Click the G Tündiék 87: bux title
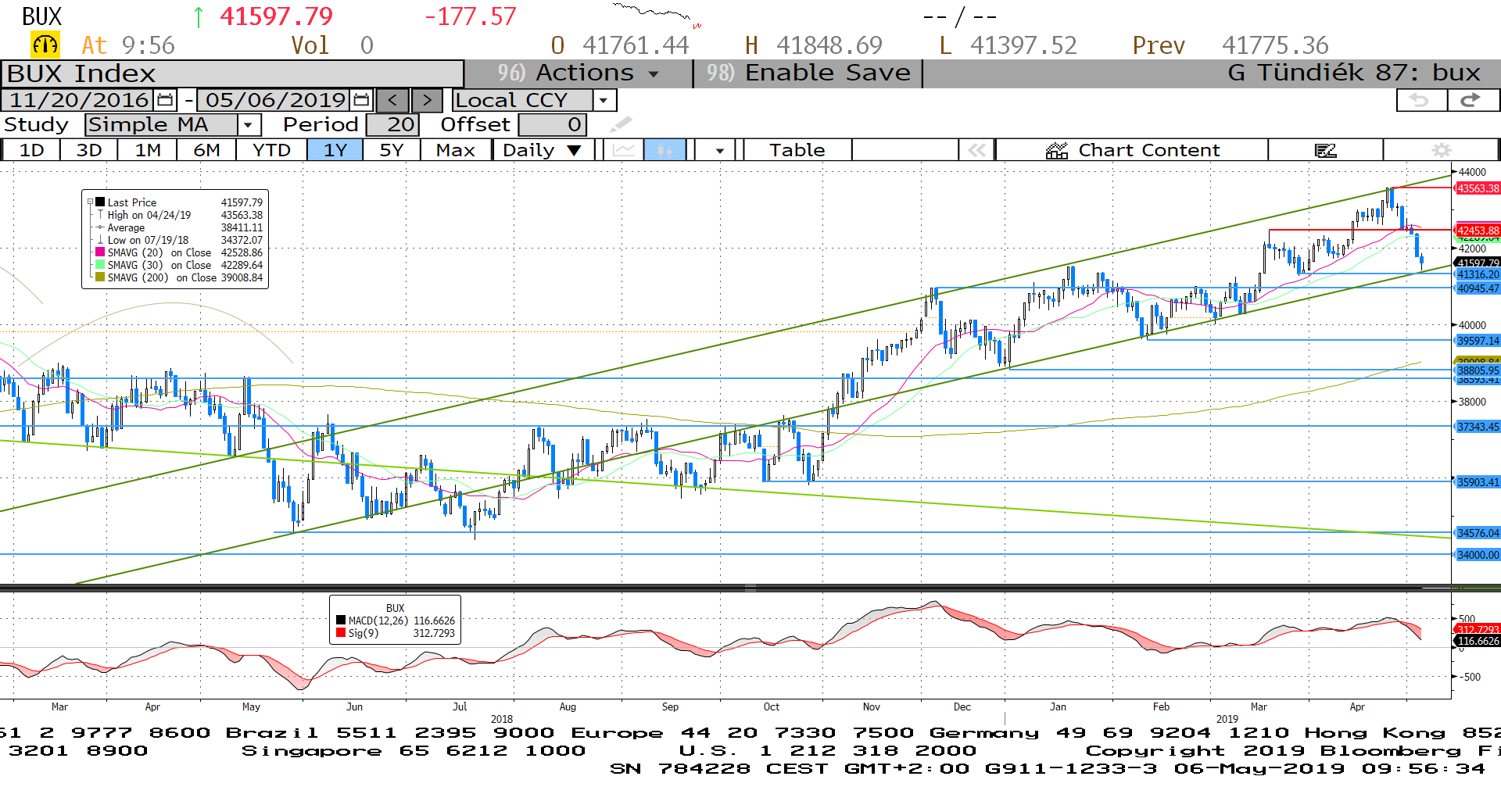 1353,73
